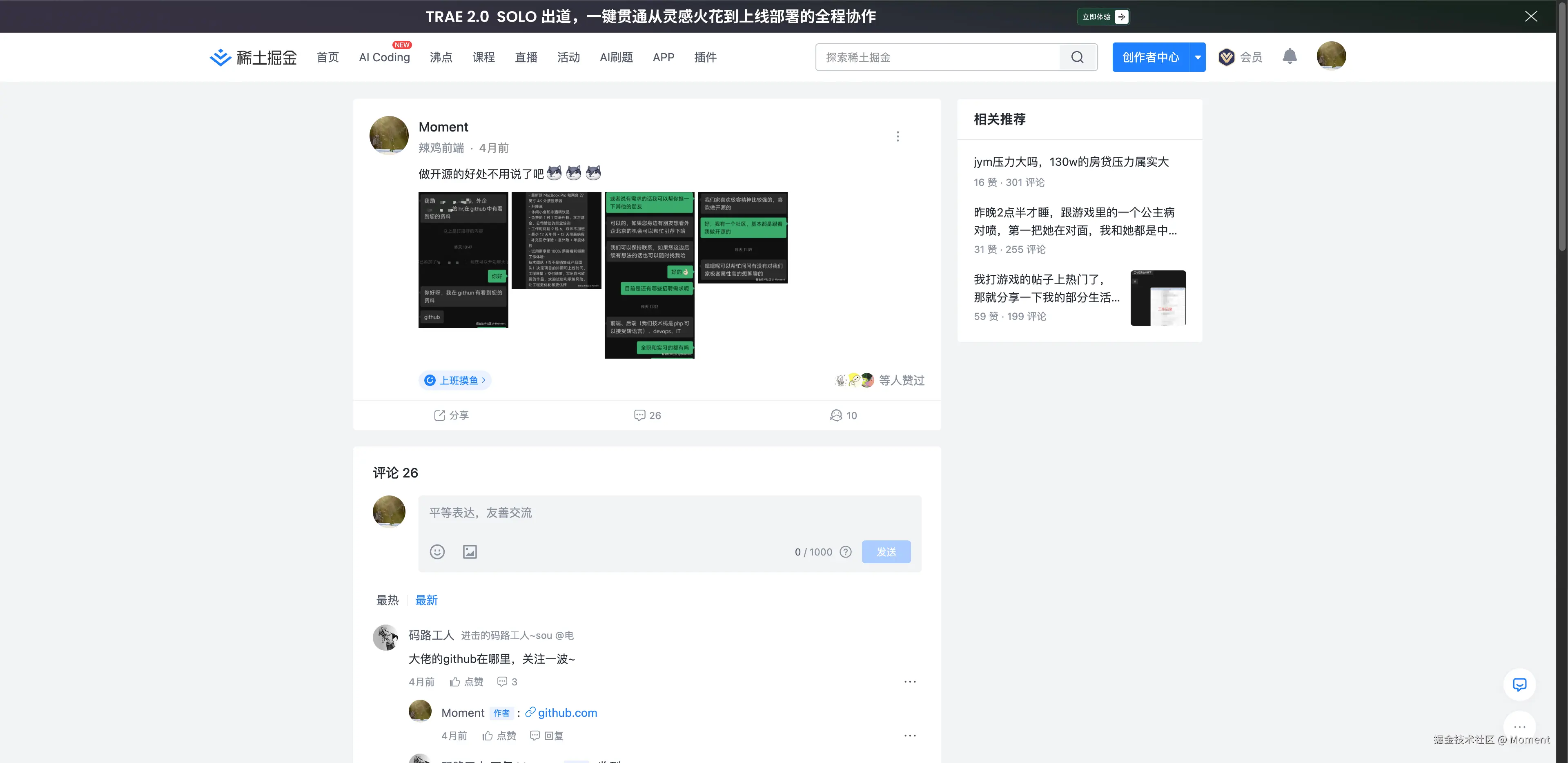
Task: Open the github.com link in reply
Action: click(x=567, y=712)
